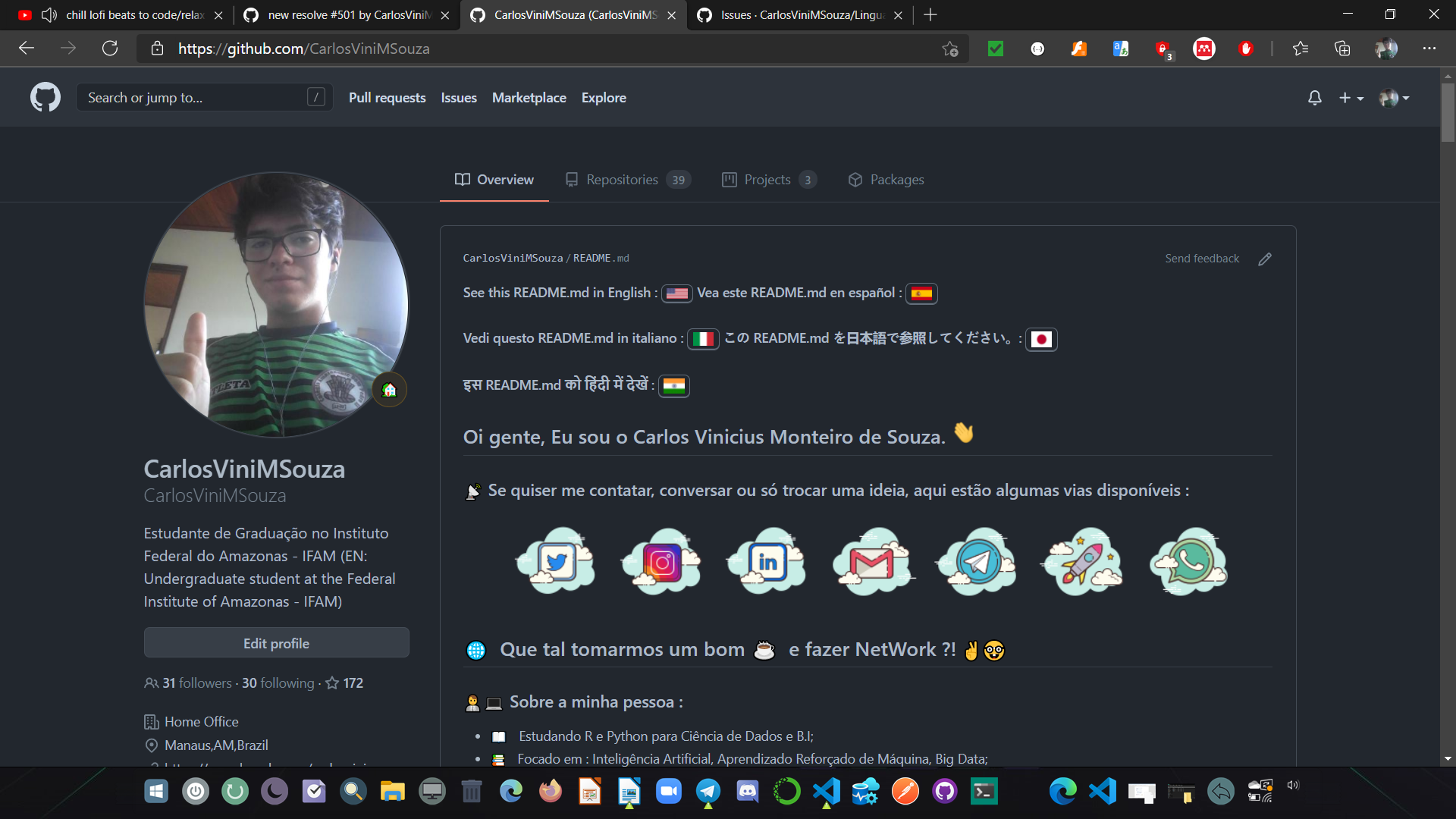The height and width of the screenshot is (819, 1456).
Task: Click the Edit profile button
Action: [x=275, y=643]
